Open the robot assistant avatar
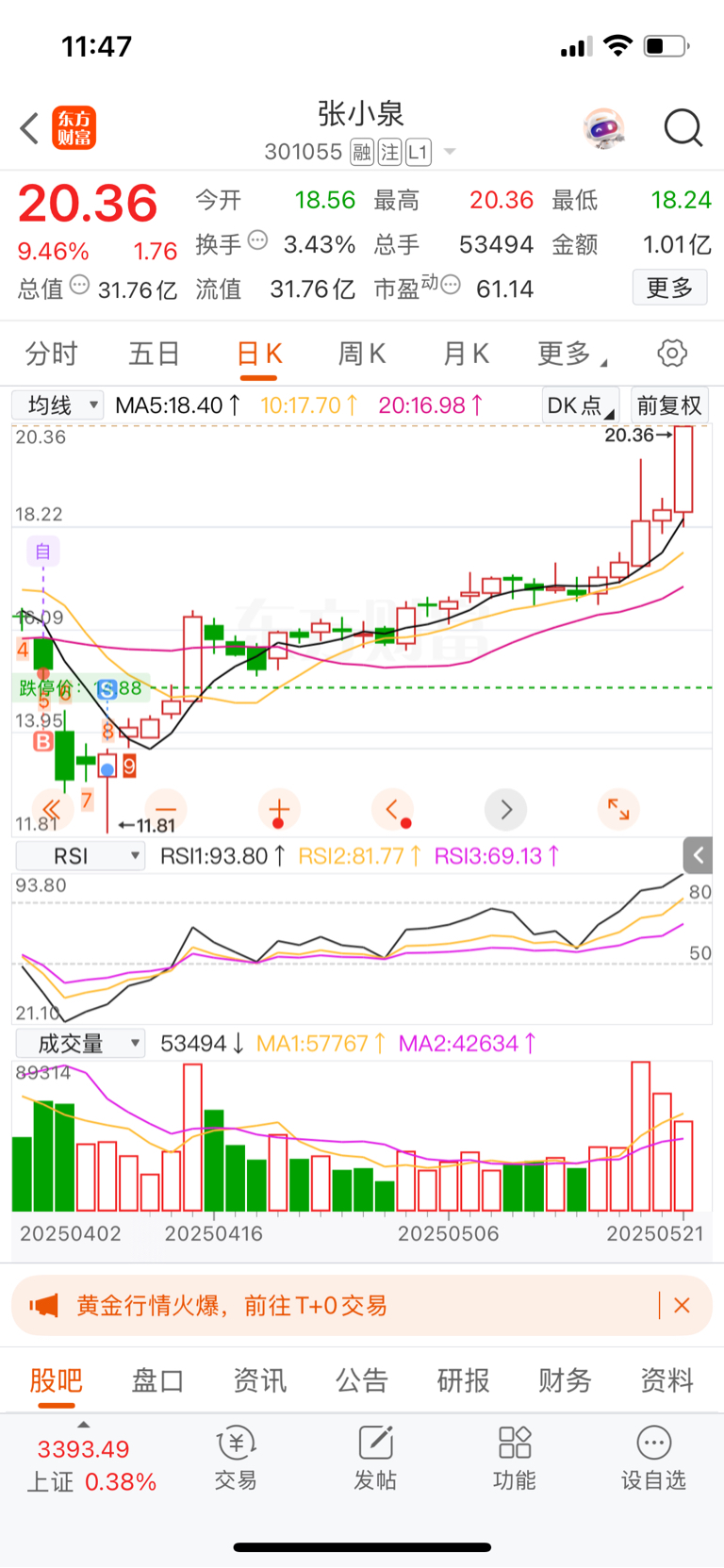This screenshot has height=1568, width=724. [x=604, y=128]
